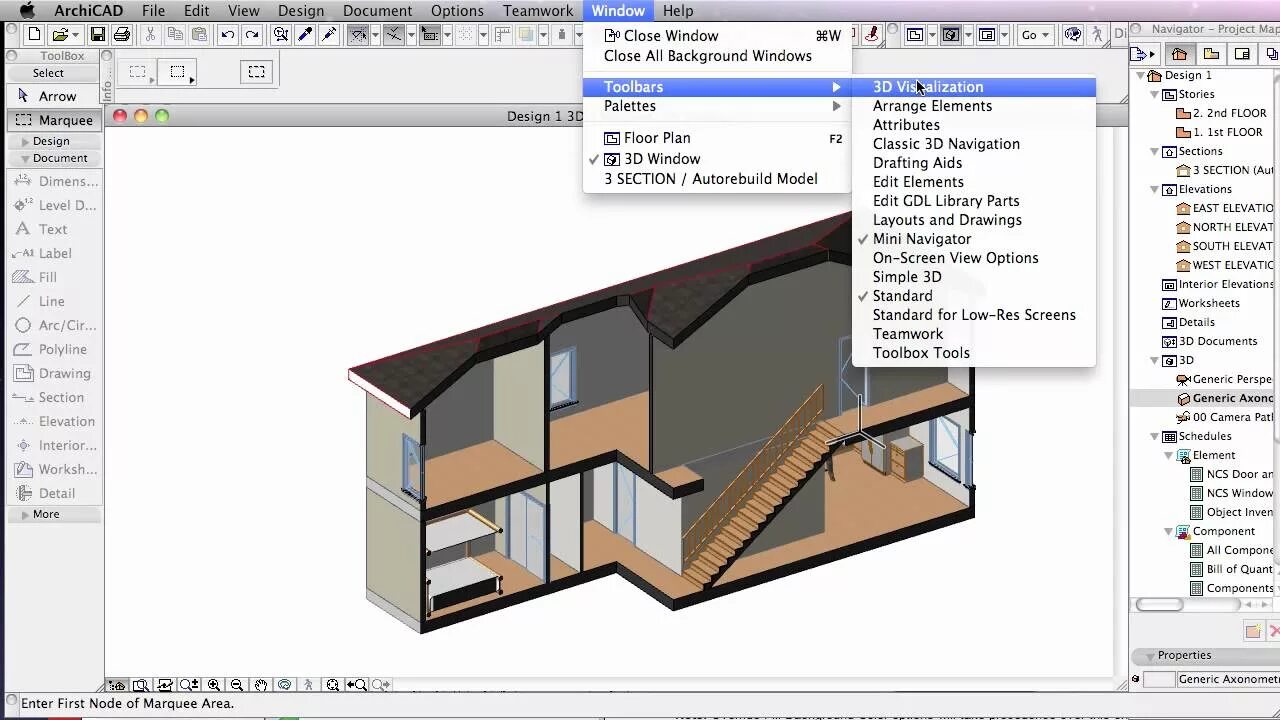The width and height of the screenshot is (1280, 720).
Task: Select the Marquee tool in the ToolBox
Action: pyautogui.click(x=56, y=120)
